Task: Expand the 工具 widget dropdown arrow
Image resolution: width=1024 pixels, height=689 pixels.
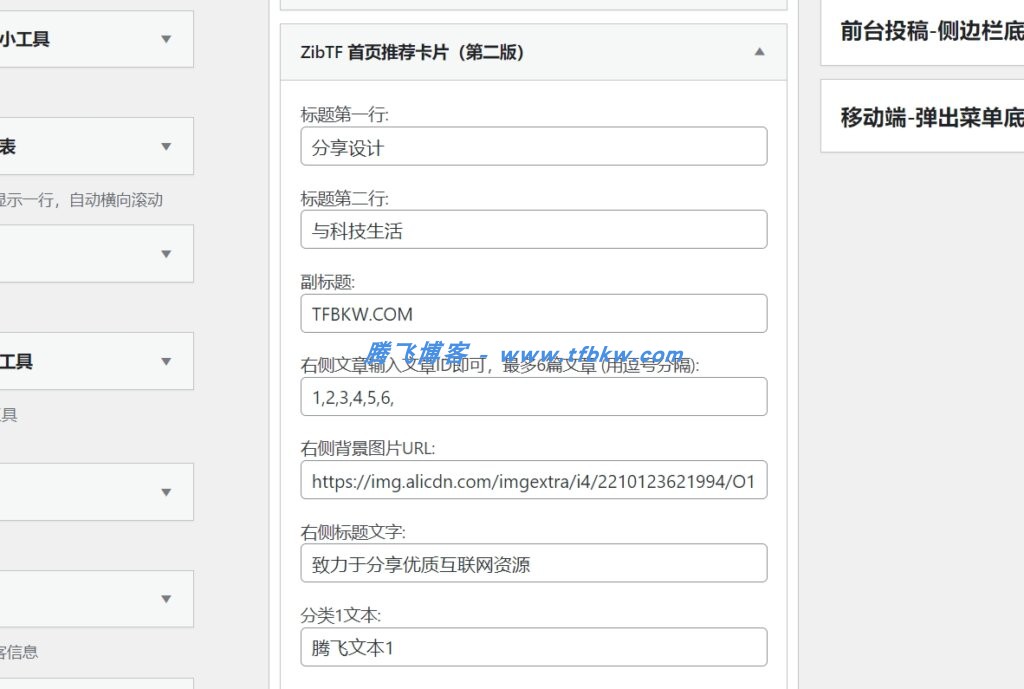Action: [x=166, y=361]
